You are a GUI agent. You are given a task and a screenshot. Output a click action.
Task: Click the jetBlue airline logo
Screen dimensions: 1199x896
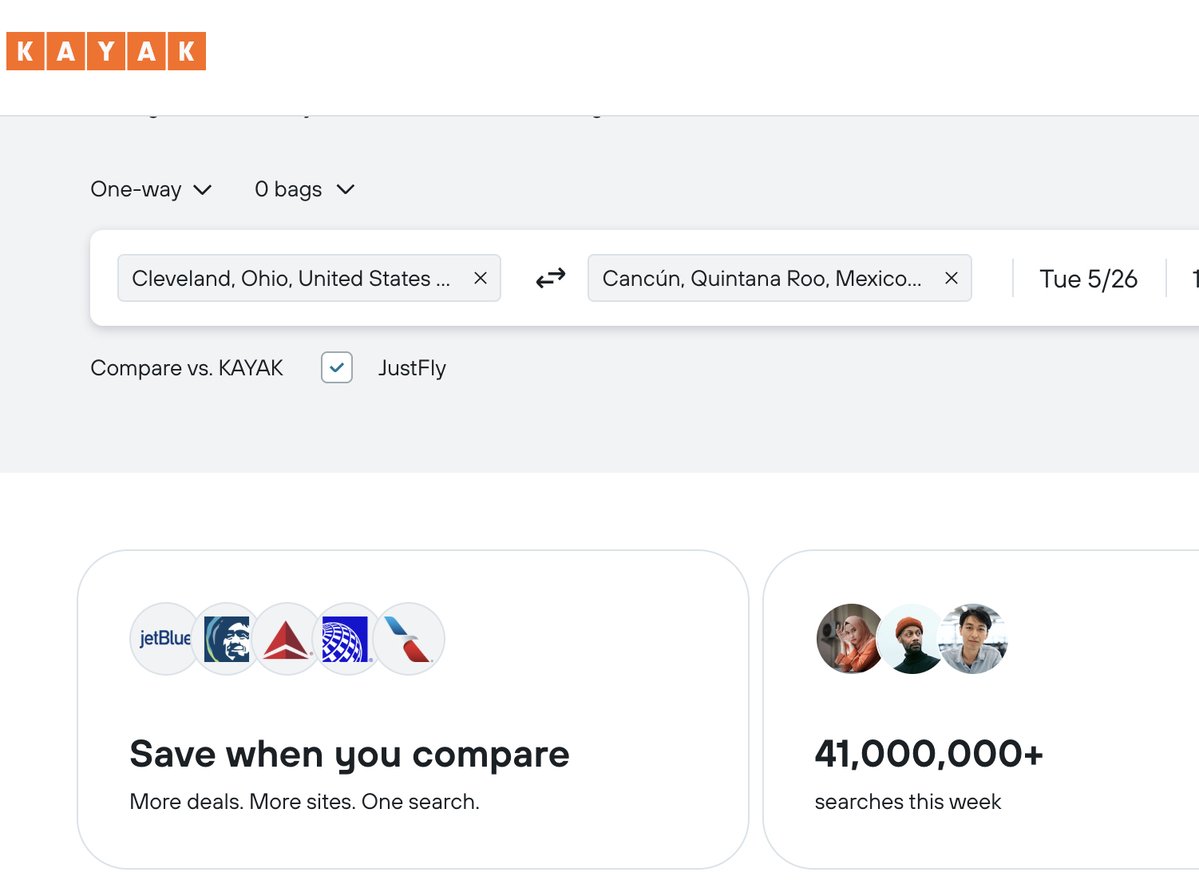click(164, 638)
